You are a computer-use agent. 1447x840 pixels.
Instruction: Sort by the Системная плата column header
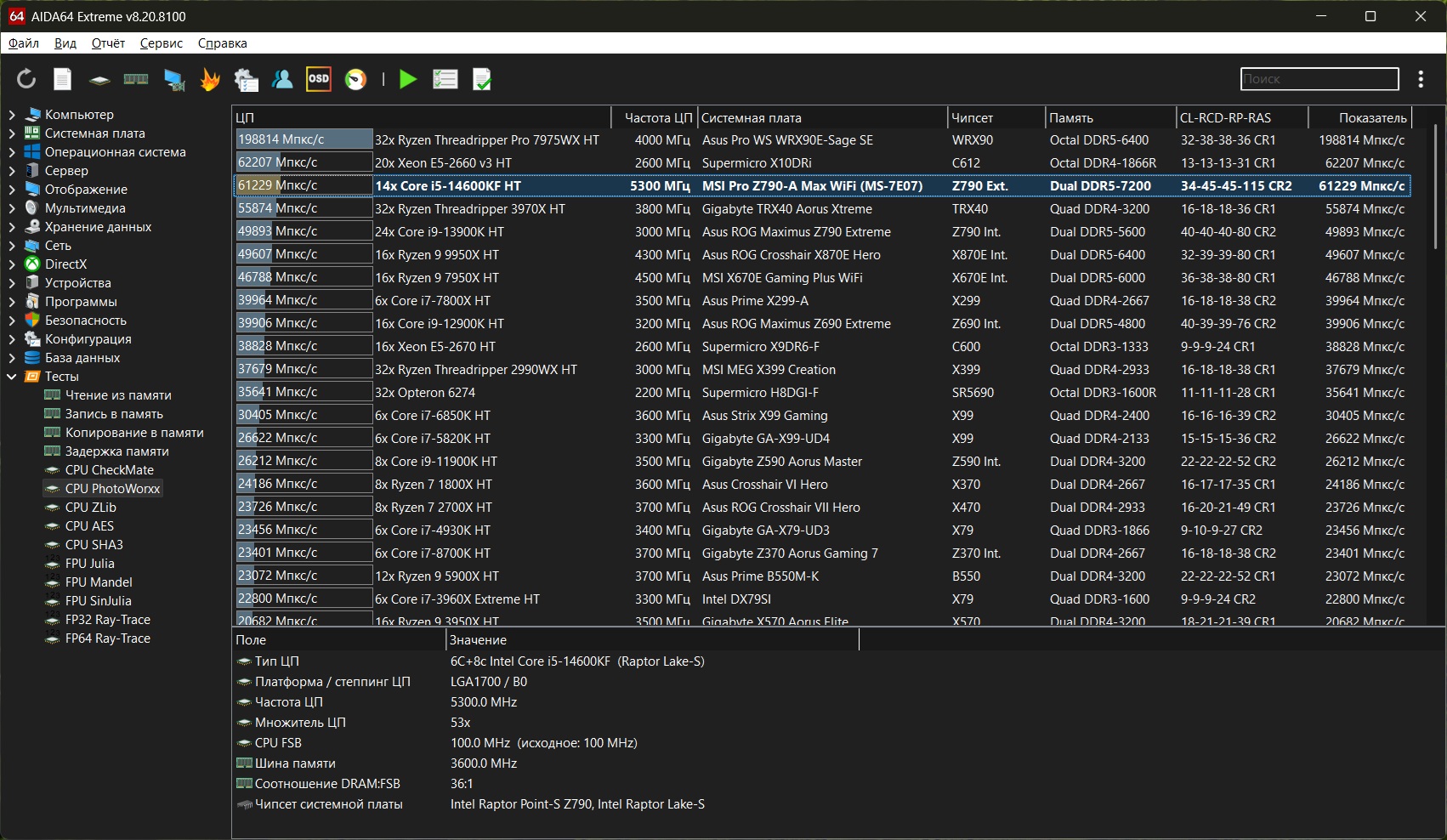pyautogui.click(x=822, y=117)
